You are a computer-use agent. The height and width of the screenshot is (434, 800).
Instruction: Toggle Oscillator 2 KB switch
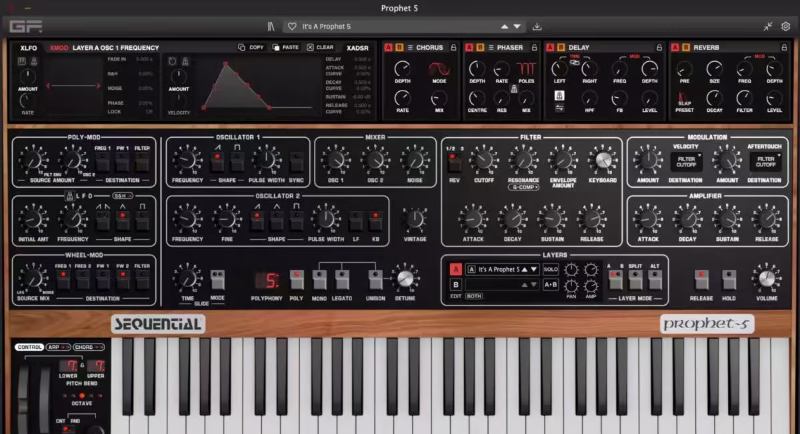coord(376,220)
